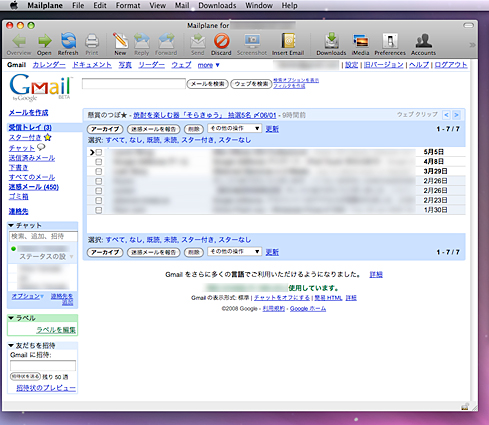Click the Screenshot toolbar icon

tap(252, 41)
